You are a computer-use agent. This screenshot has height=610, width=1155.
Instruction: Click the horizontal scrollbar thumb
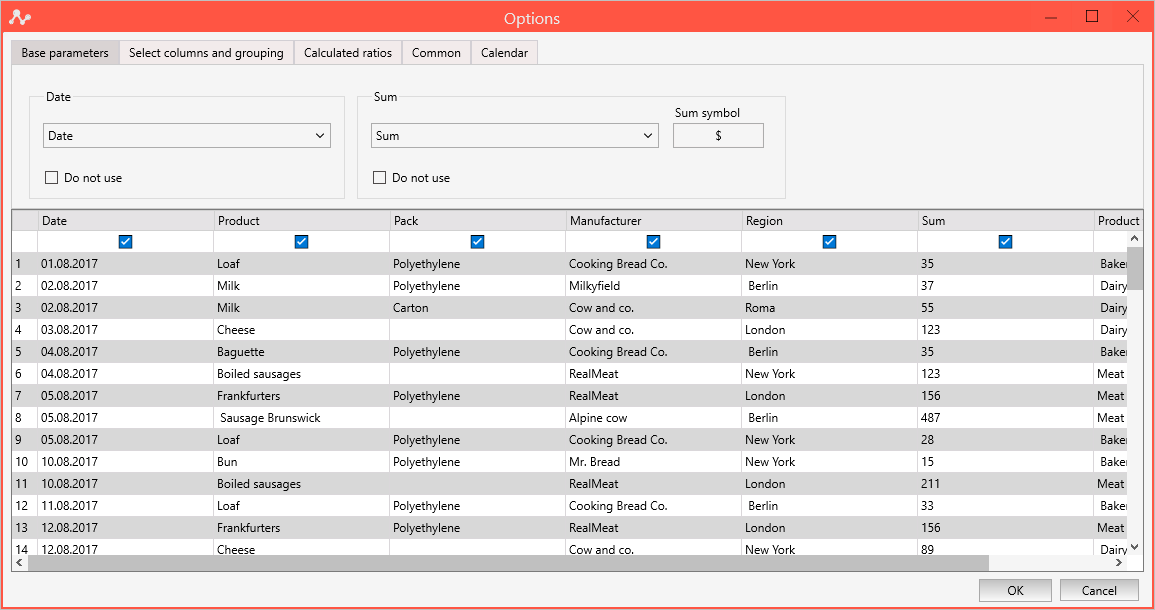point(508,562)
